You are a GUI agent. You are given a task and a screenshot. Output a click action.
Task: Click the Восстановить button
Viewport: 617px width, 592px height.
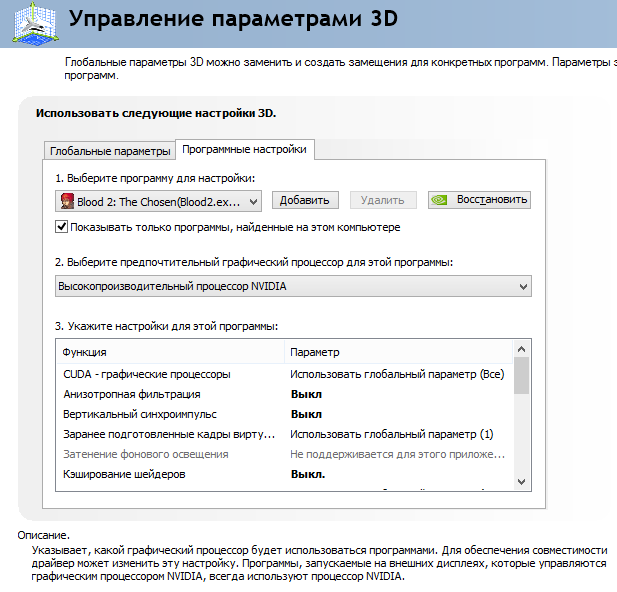click(479, 200)
